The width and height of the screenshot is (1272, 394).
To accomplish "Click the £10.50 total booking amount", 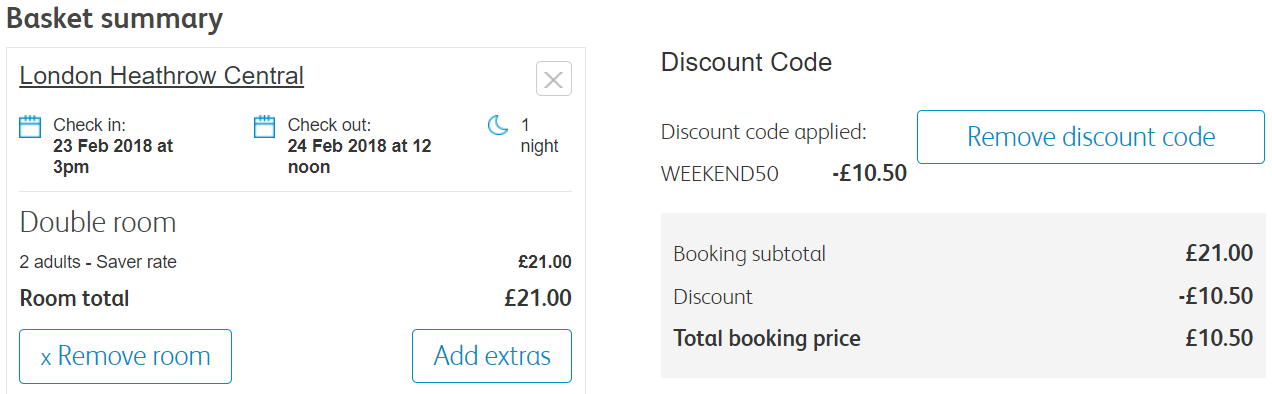I will [x=1219, y=338].
